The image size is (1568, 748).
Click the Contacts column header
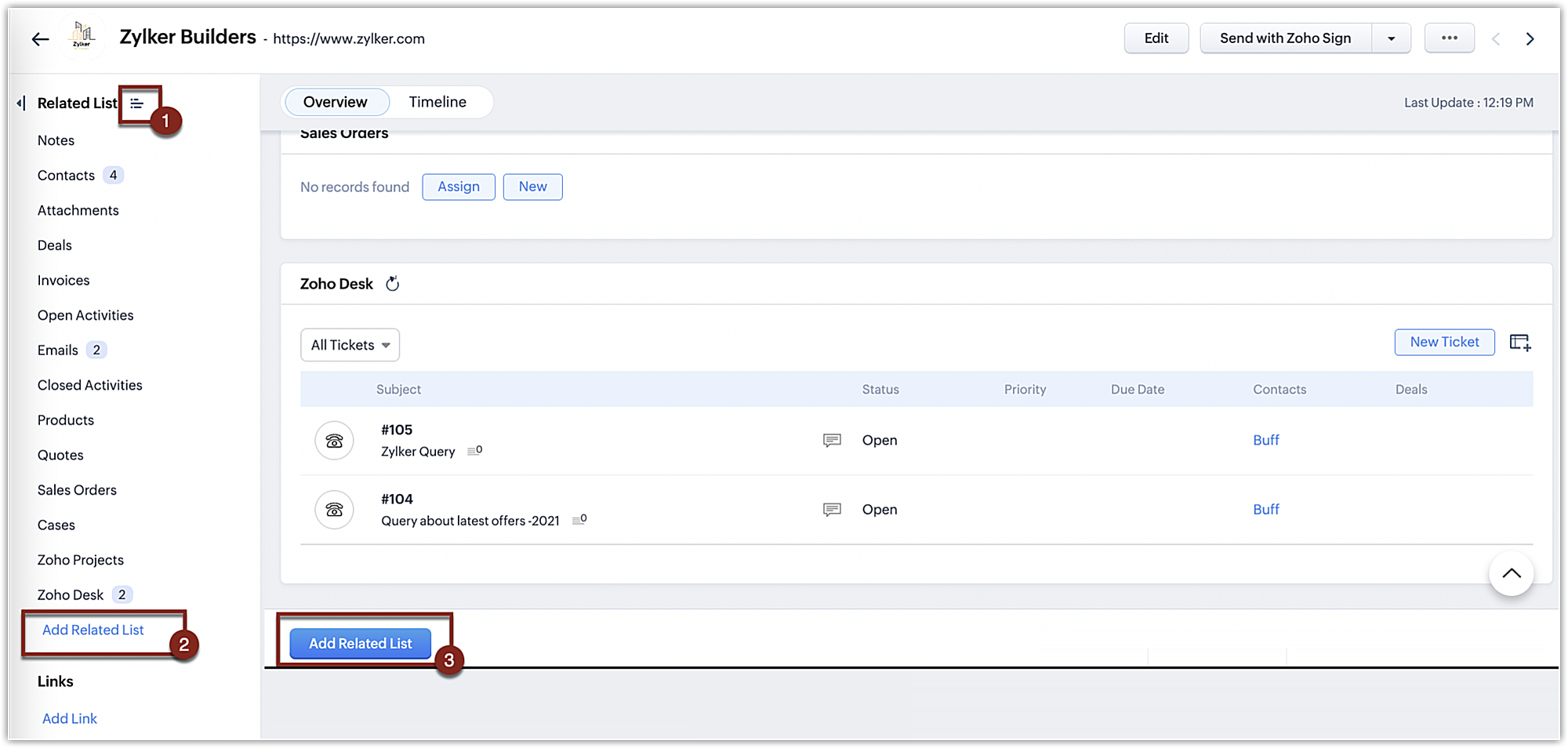point(1279,390)
